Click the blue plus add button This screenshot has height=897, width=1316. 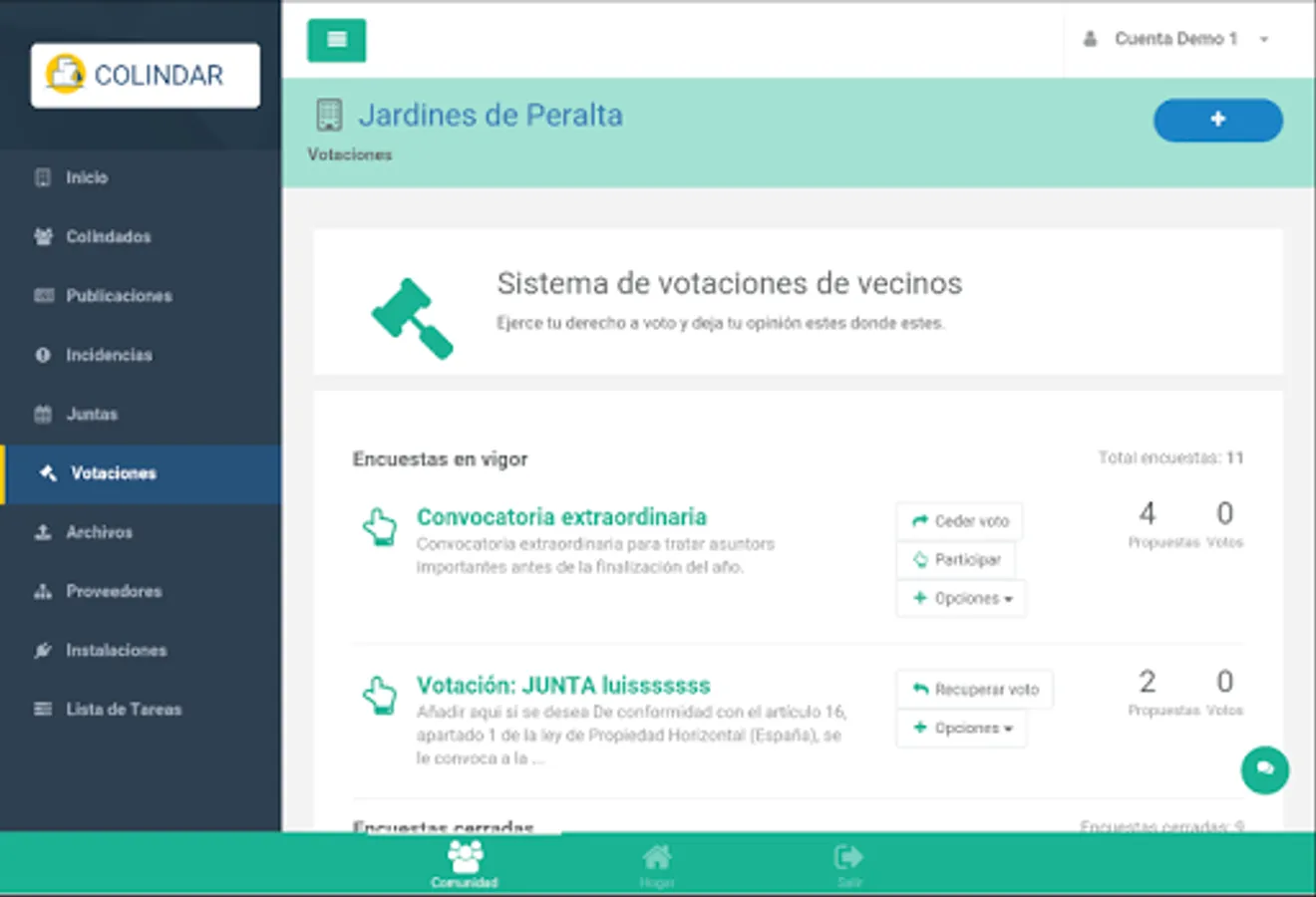(1218, 120)
